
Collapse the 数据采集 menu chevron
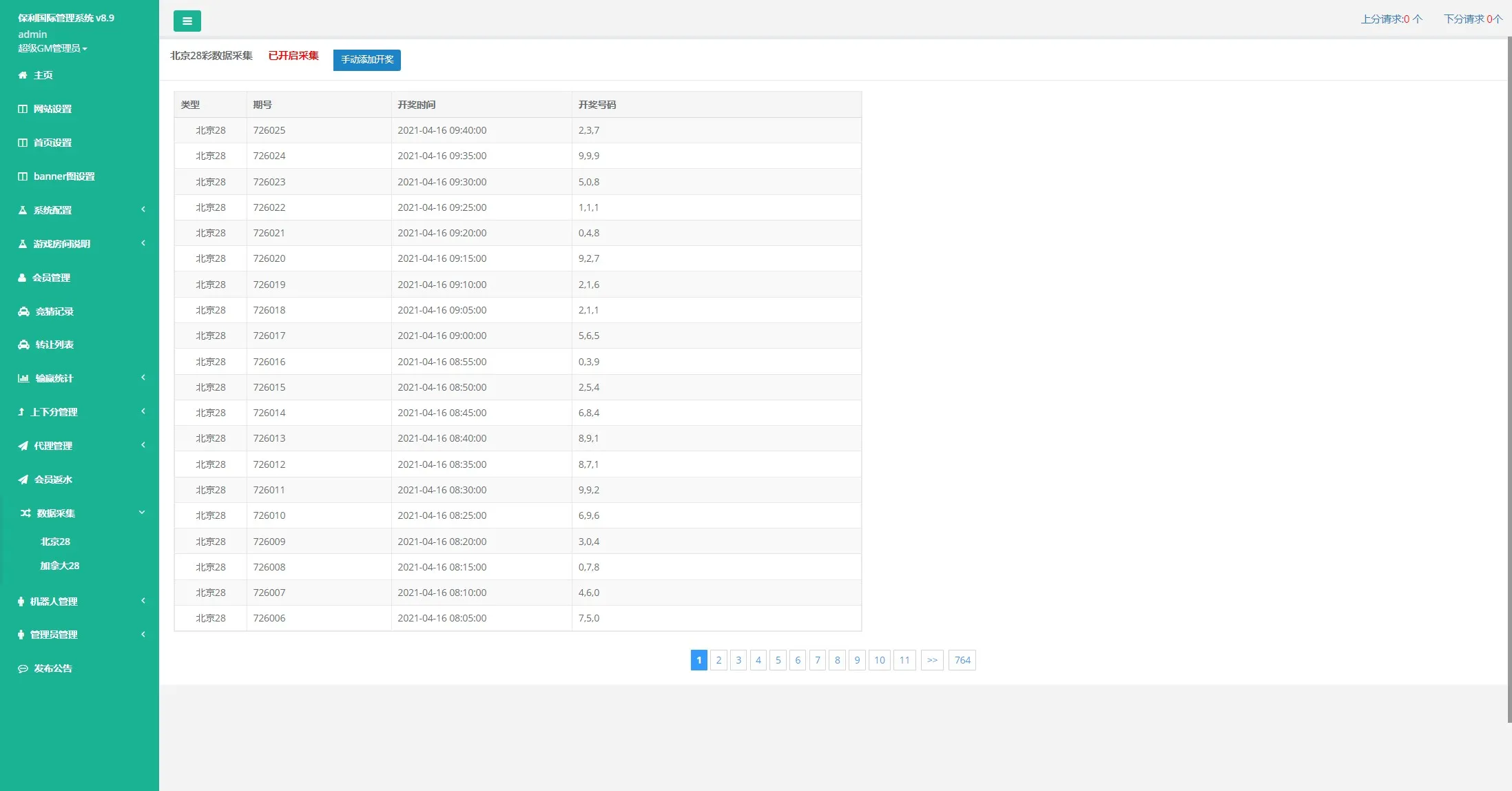(142, 513)
